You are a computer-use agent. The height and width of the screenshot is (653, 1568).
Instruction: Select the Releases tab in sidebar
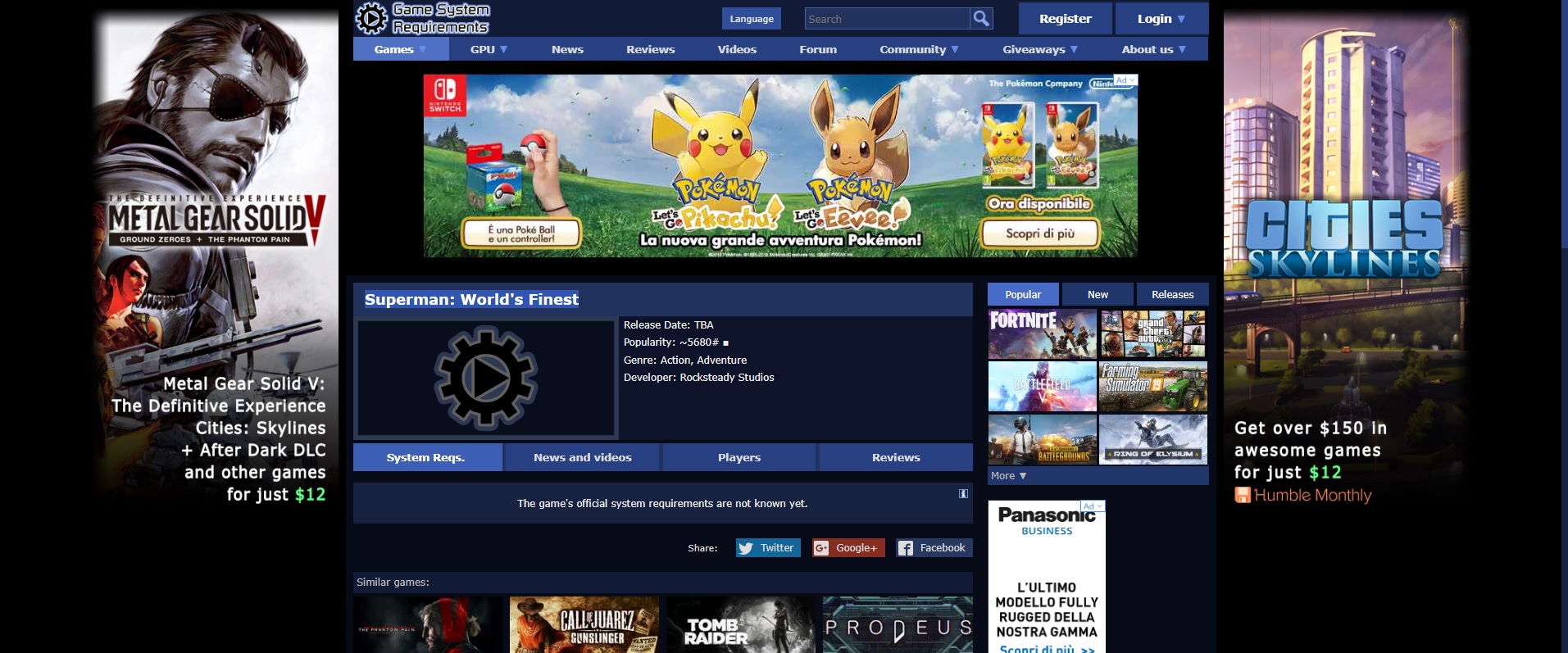(x=1172, y=294)
